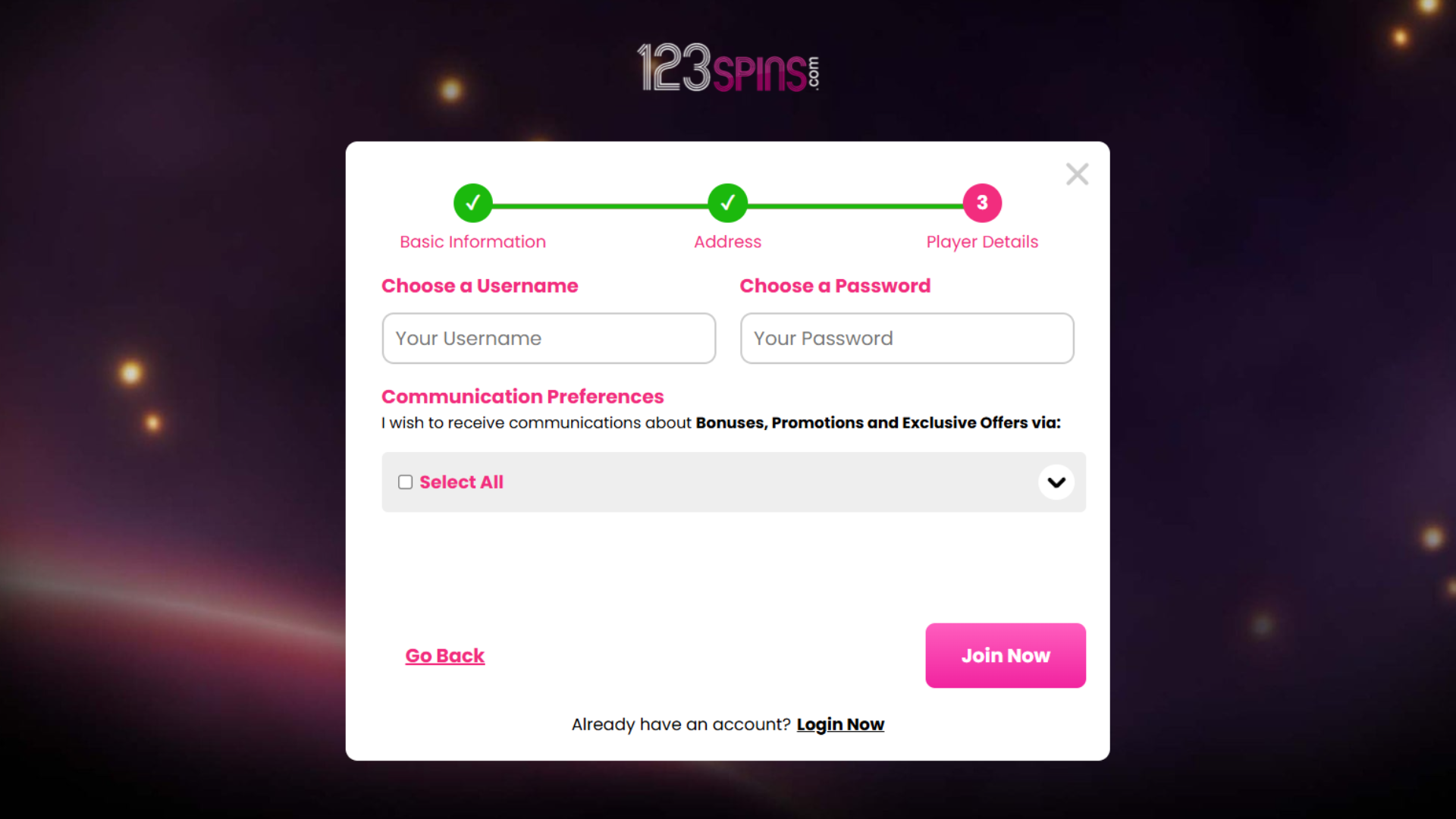This screenshot has width=1456, height=819.
Task: Click the step 3 pink circle
Action: pos(982,203)
